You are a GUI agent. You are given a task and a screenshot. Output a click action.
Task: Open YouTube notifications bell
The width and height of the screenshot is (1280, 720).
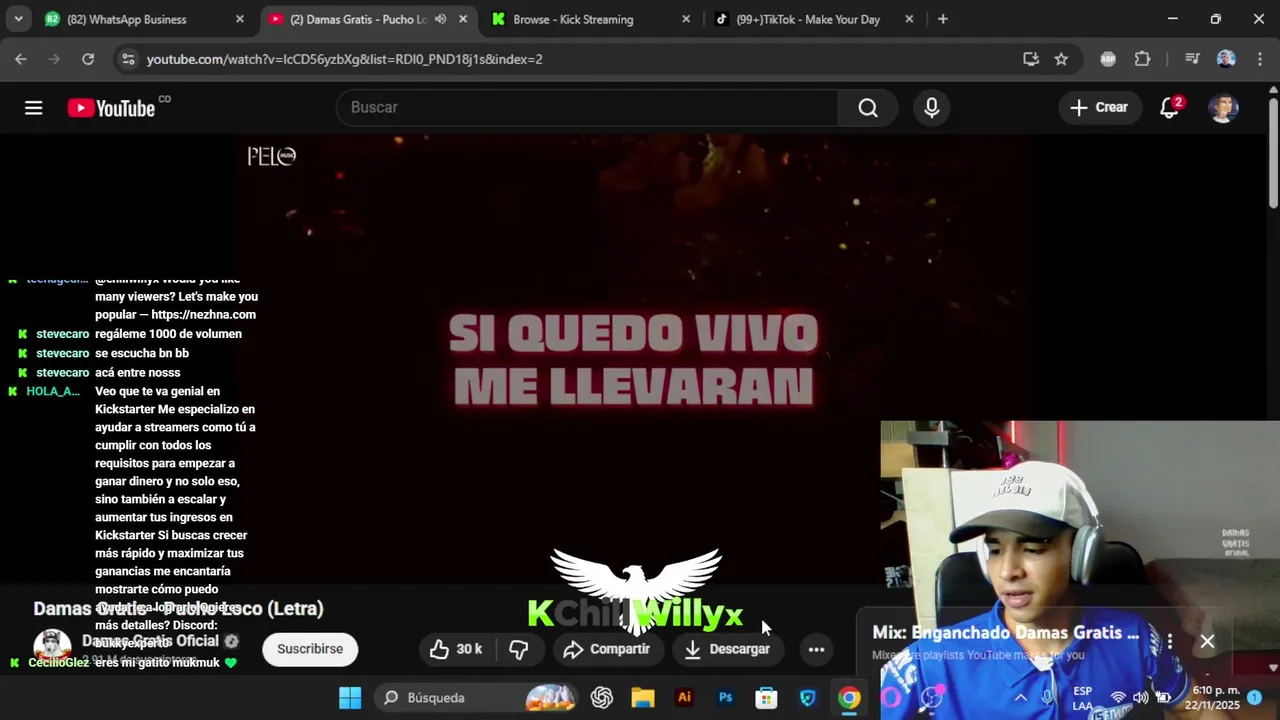point(1169,108)
